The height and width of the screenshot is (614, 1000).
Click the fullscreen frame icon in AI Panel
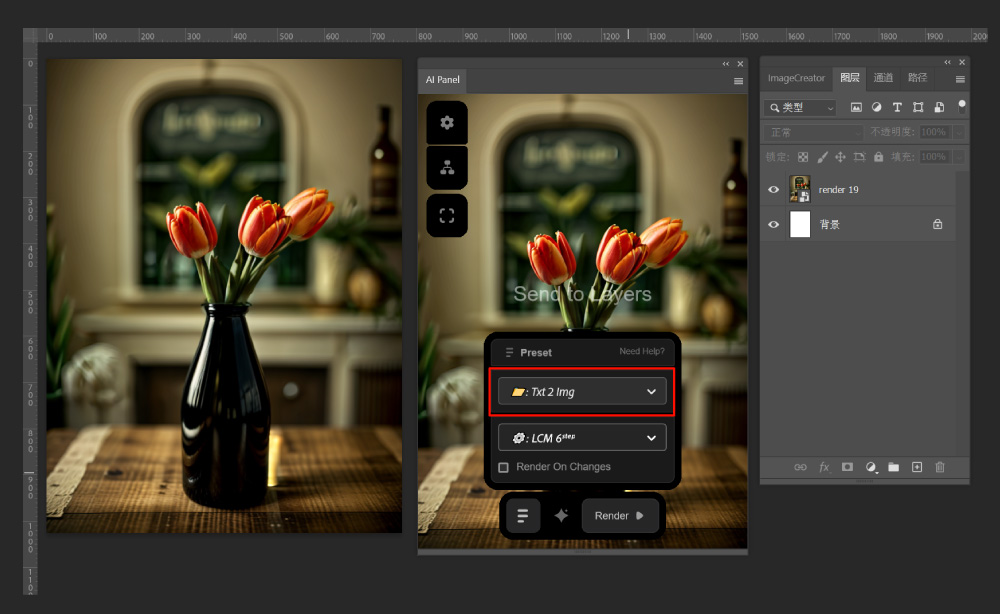447,215
